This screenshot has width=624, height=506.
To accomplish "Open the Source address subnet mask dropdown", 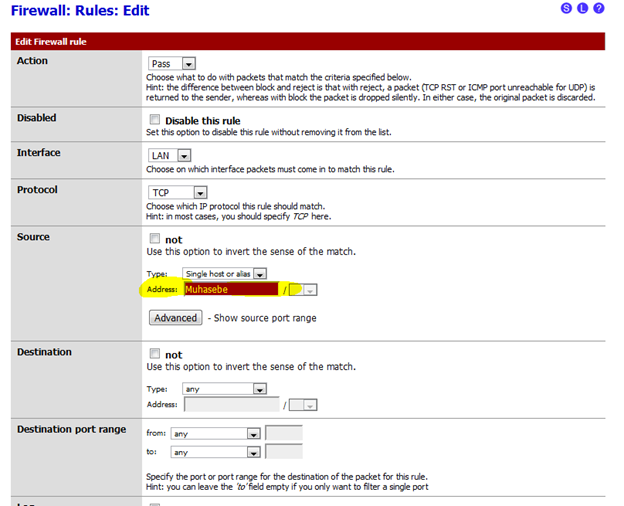I will coord(303,290).
